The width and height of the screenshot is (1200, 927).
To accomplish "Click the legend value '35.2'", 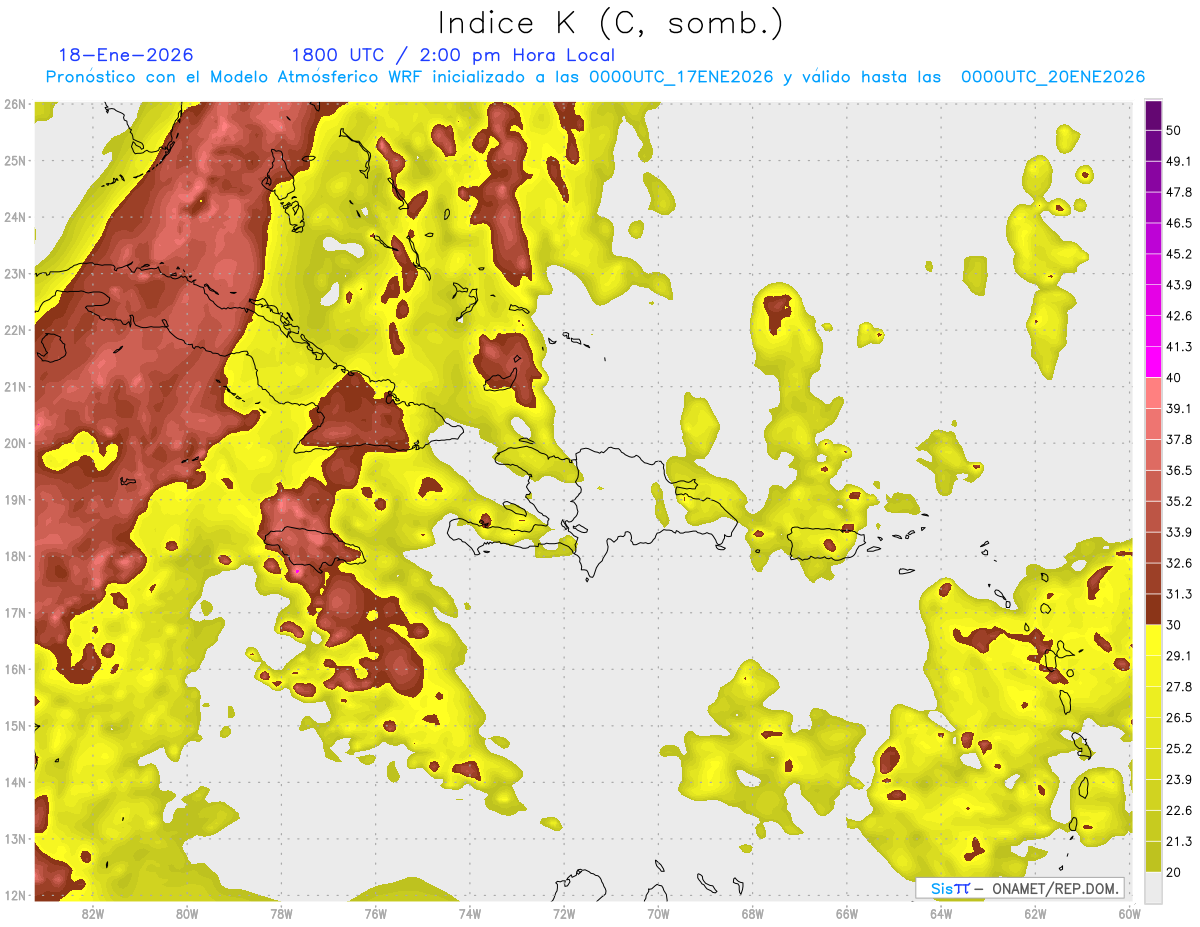I will (1179, 501).
